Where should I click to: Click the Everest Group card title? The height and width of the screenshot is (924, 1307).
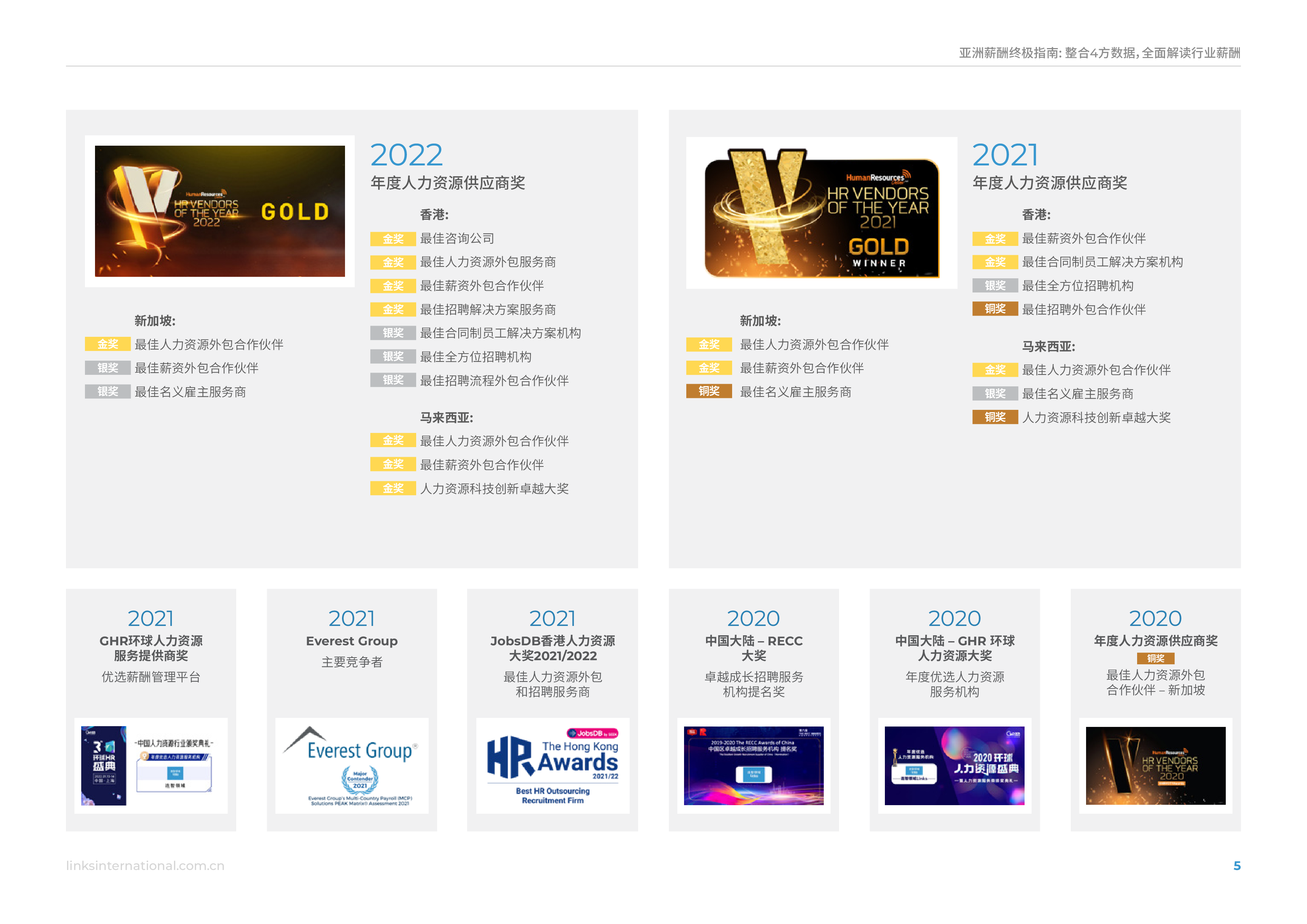352,641
